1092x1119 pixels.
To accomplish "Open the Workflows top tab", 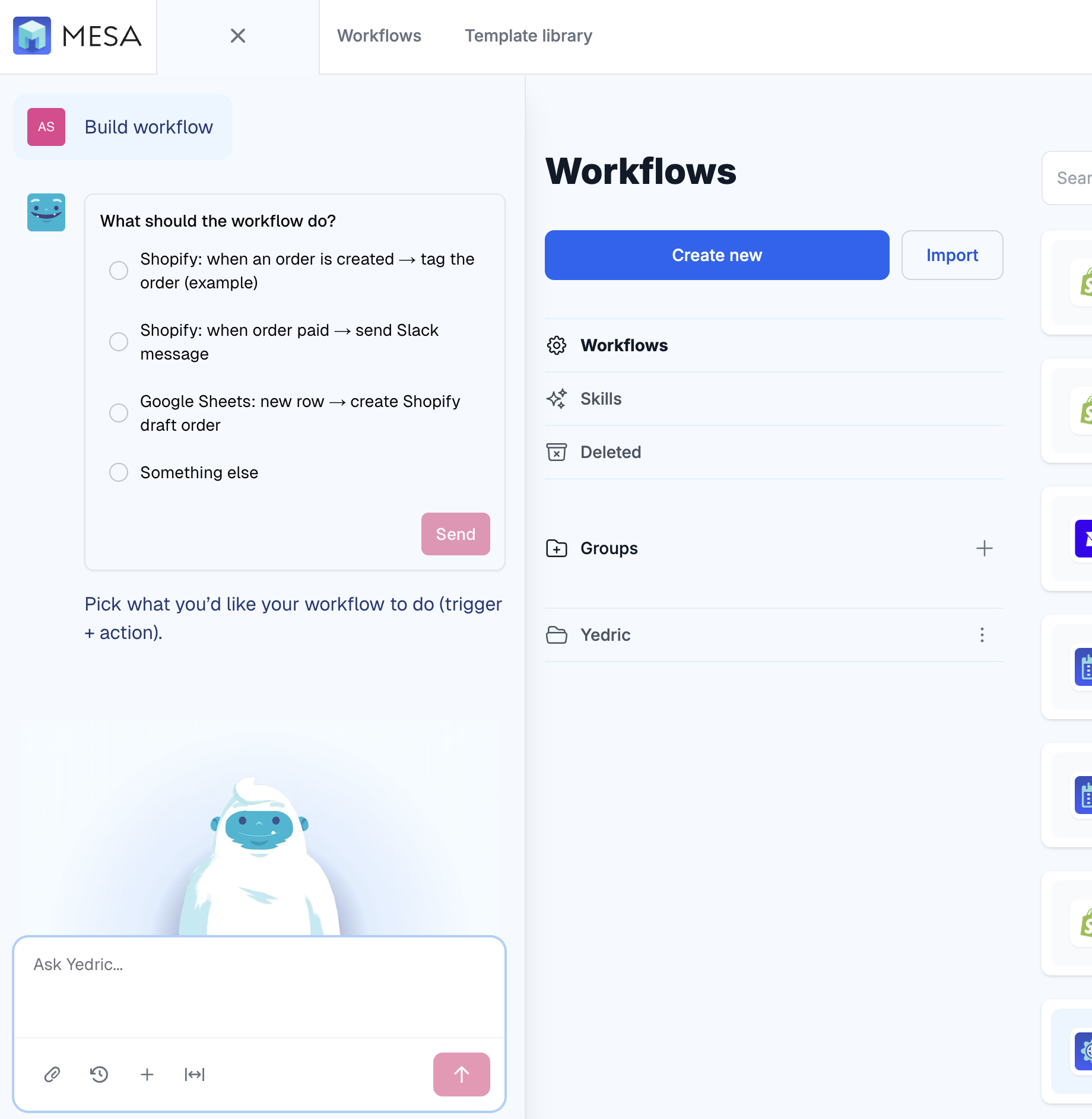I will tap(379, 36).
